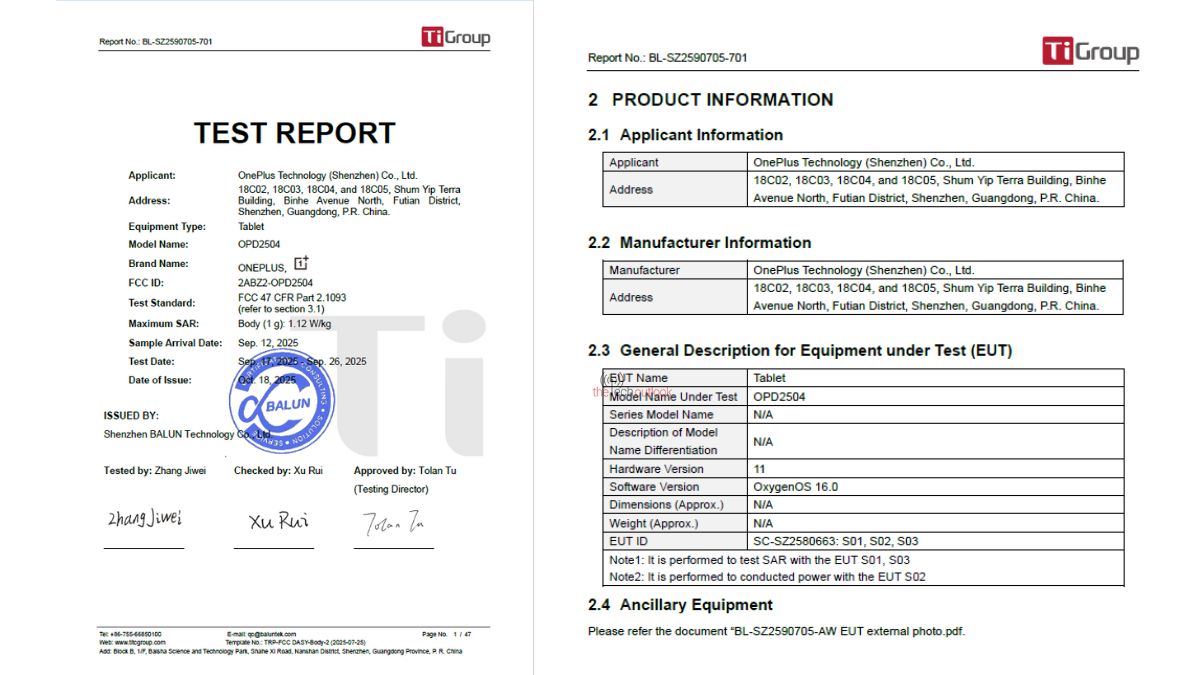This screenshot has height=675, width=1200.
Task: Click the qc@baluntek.com email address
Action: coord(270,634)
